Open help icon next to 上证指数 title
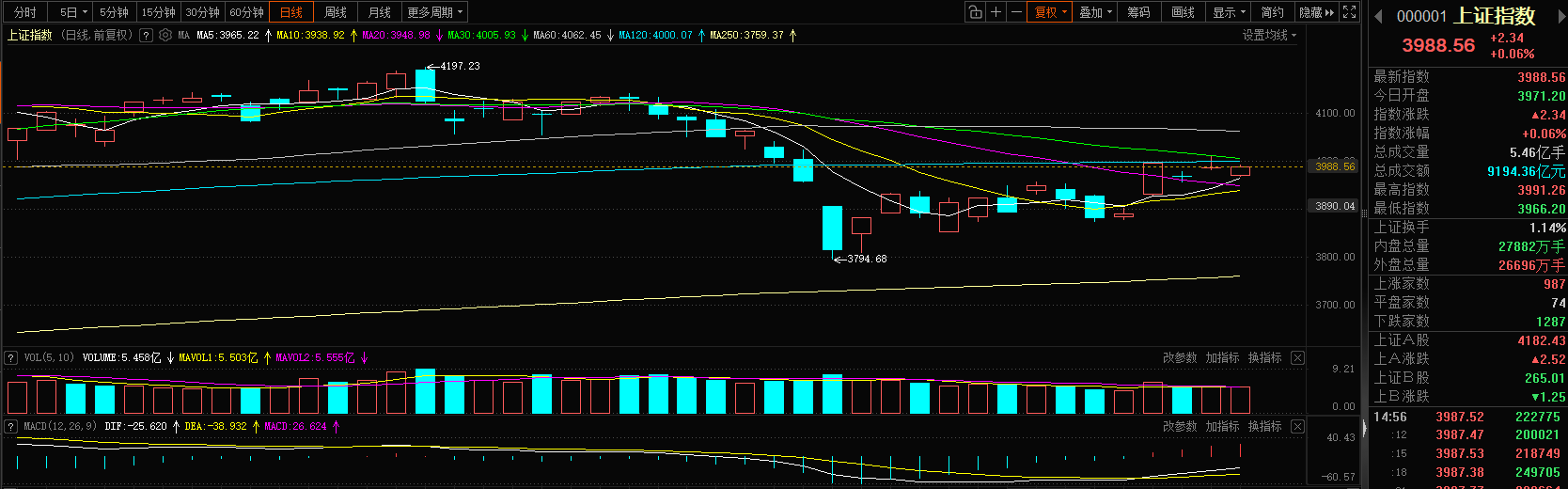Viewport: 1568px width, 489px height. [146, 35]
